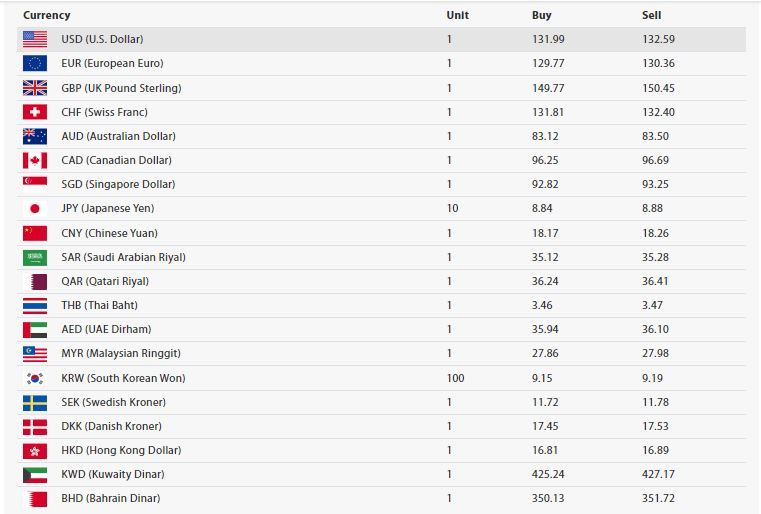
Task: Click the JPY unit value 10
Action: pyautogui.click(x=452, y=208)
